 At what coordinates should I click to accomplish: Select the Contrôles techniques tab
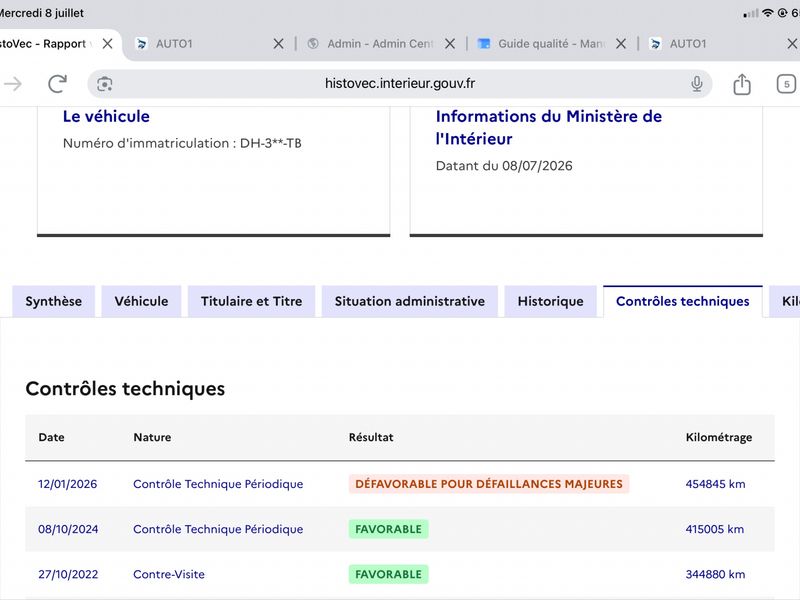(683, 302)
